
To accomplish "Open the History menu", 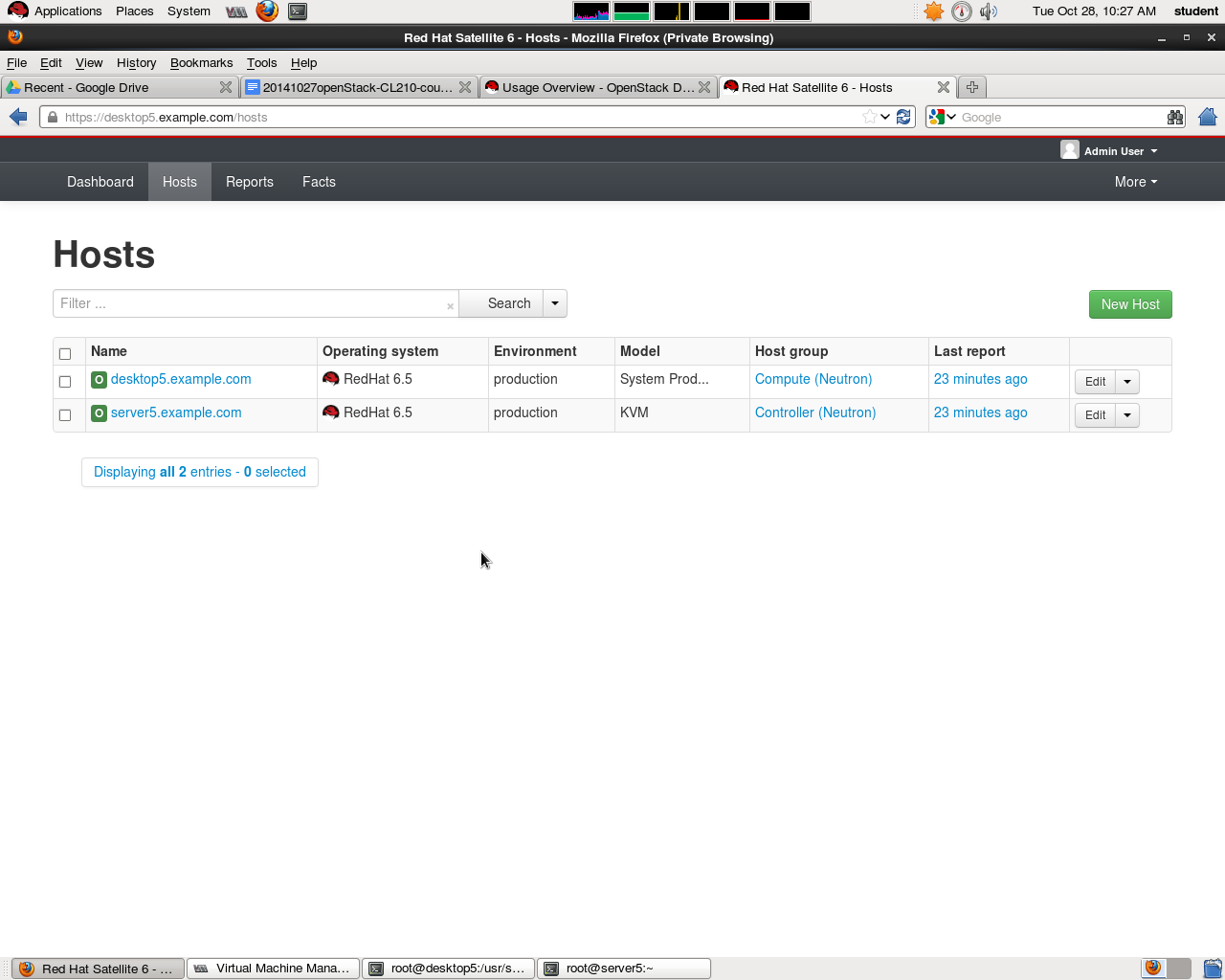I will point(136,62).
